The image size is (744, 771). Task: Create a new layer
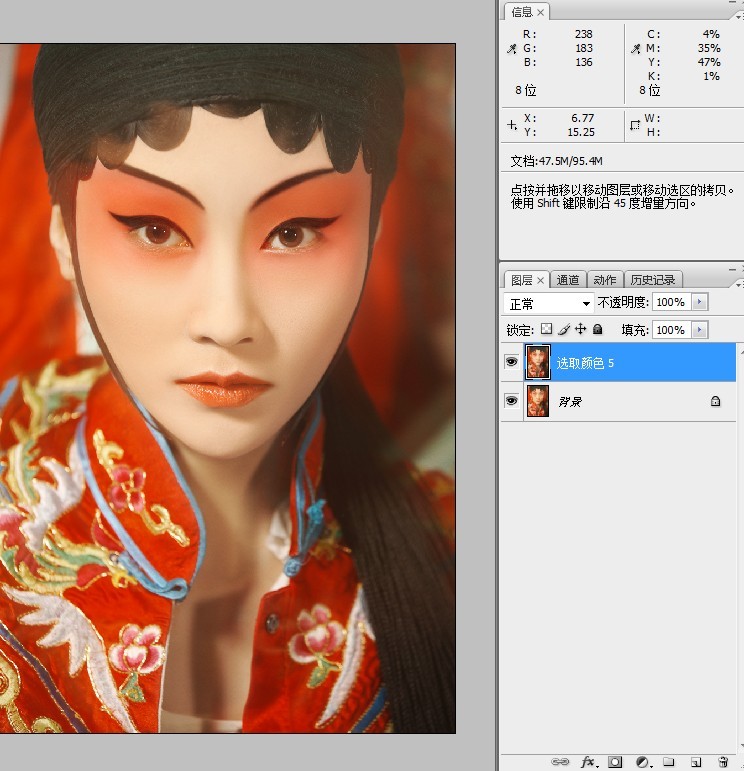(696, 762)
